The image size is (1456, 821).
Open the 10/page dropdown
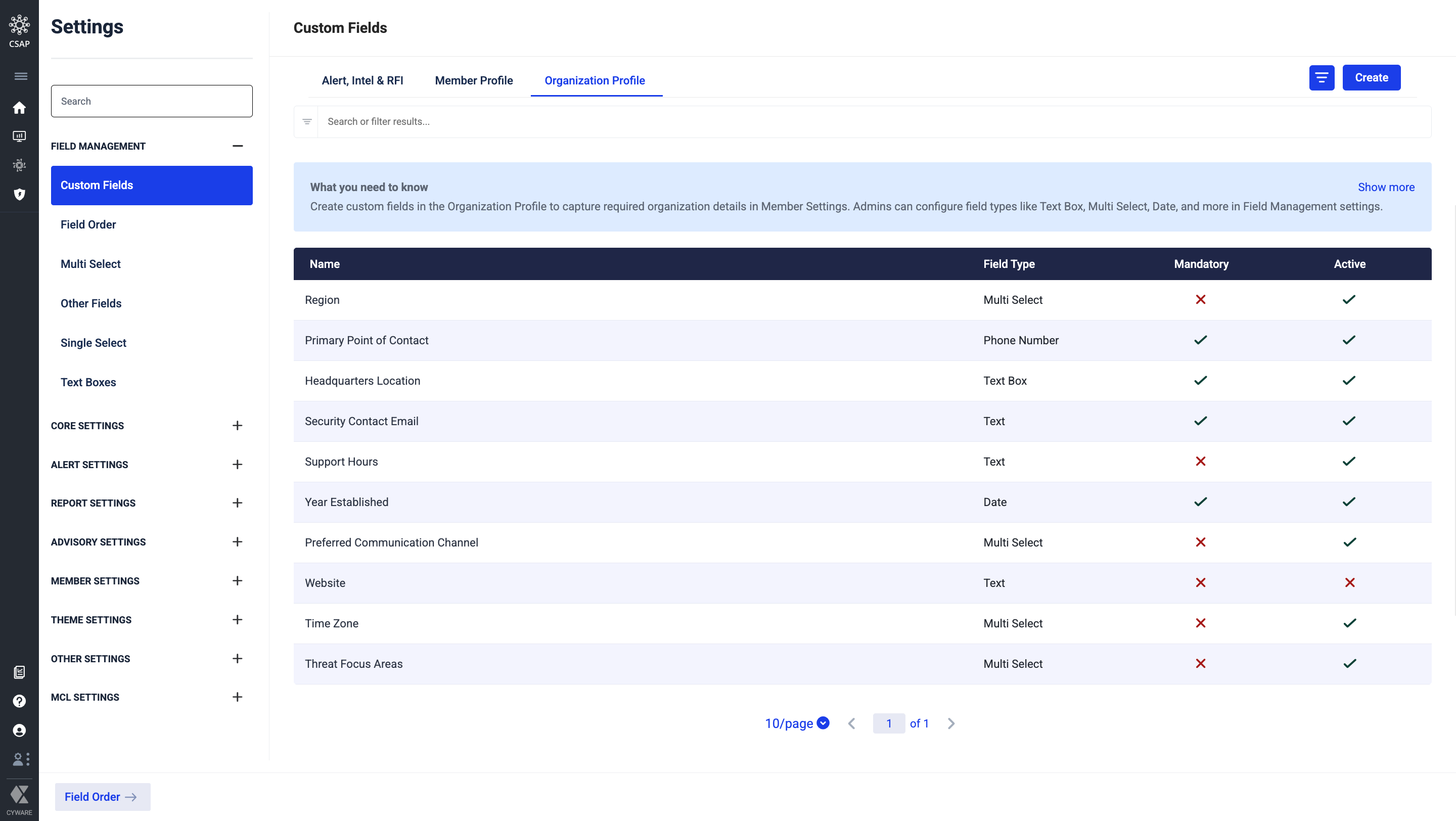pos(796,723)
